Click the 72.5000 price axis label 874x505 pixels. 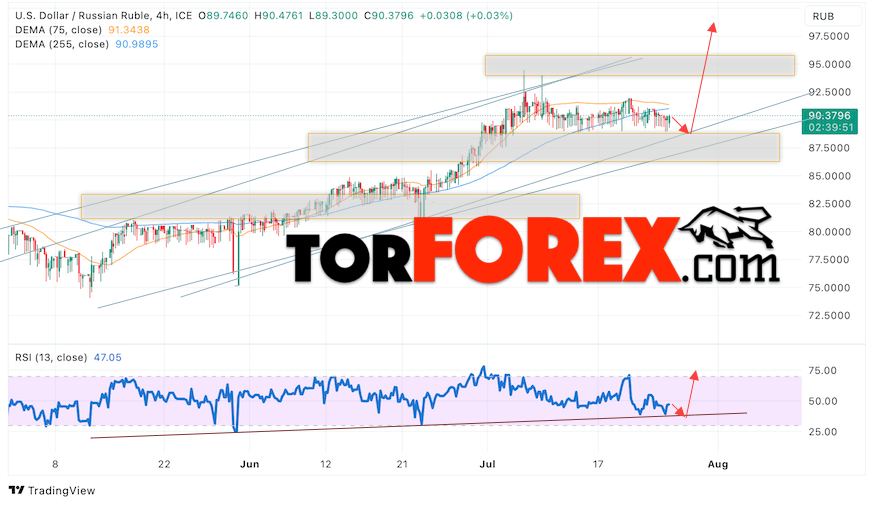[829, 315]
